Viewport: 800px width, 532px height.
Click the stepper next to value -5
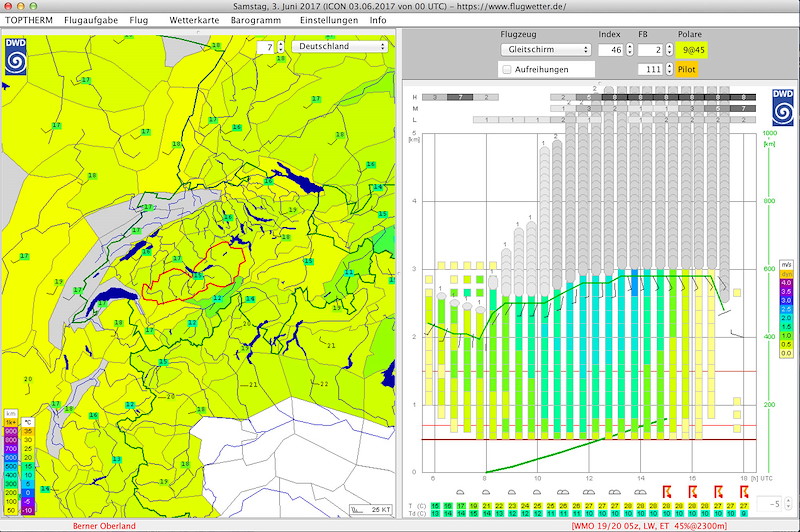pyautogui.click(x=788, y=504)
